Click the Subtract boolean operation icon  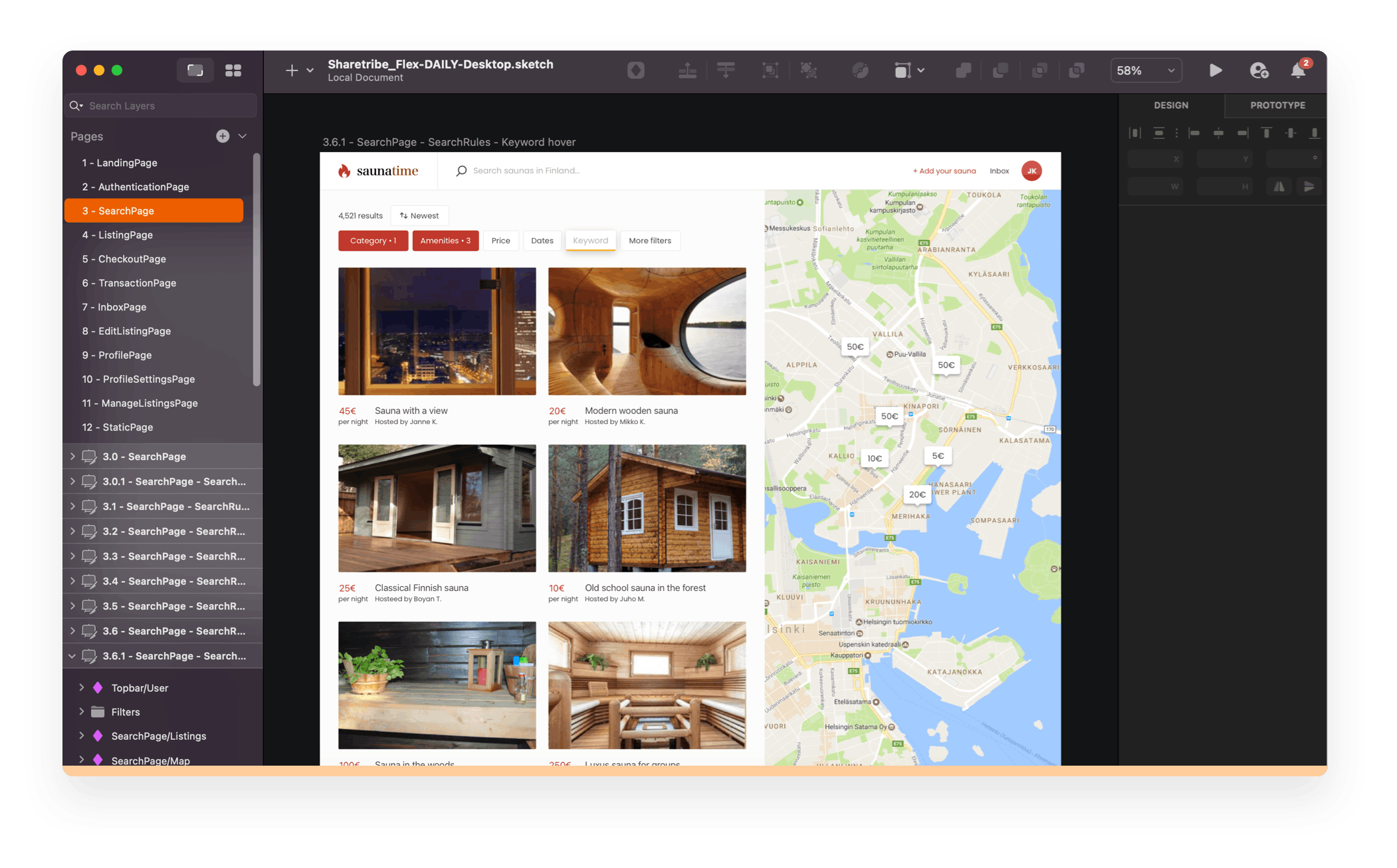pyautogui.click(x=1000, y=70)
